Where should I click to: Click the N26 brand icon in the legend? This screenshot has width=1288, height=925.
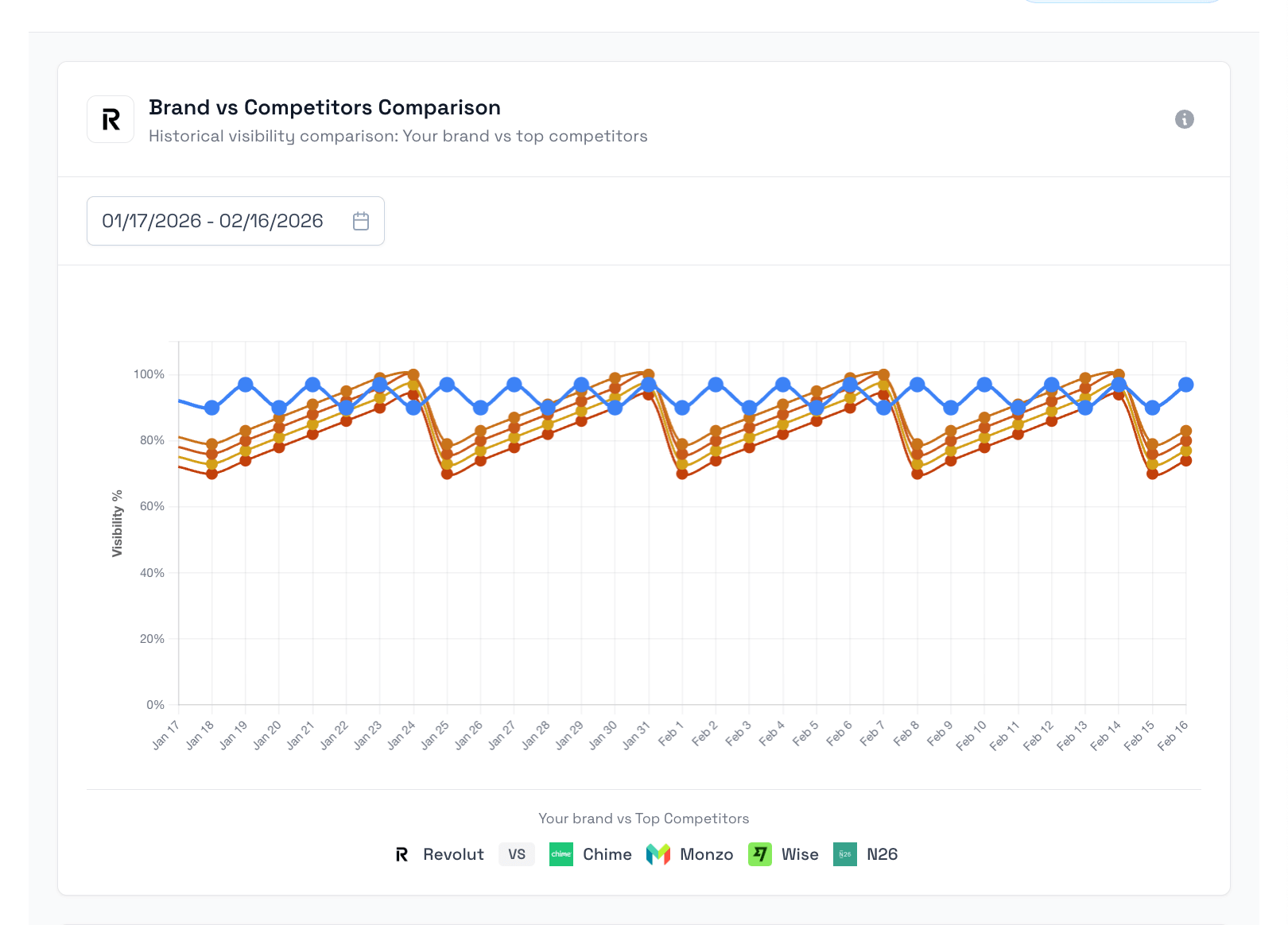(844, 854)
